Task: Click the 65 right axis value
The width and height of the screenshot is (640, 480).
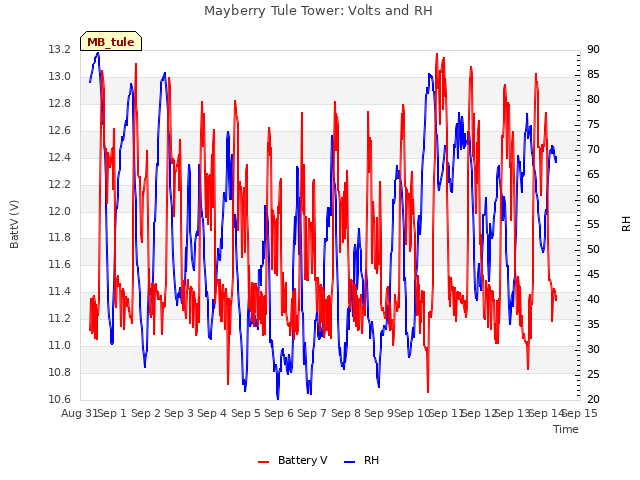Action: tap(593, 175)
